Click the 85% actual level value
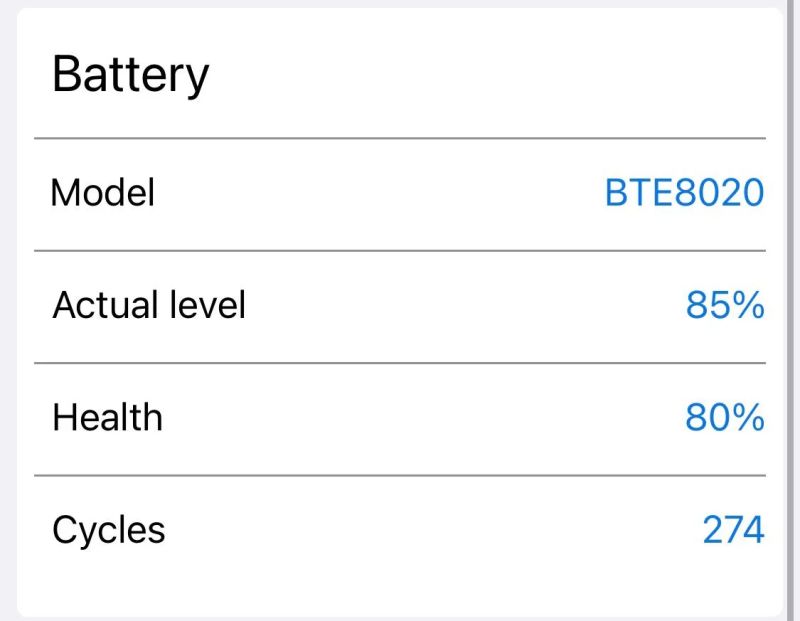This screenshot has width=800, height=621. tap(725, 305)
